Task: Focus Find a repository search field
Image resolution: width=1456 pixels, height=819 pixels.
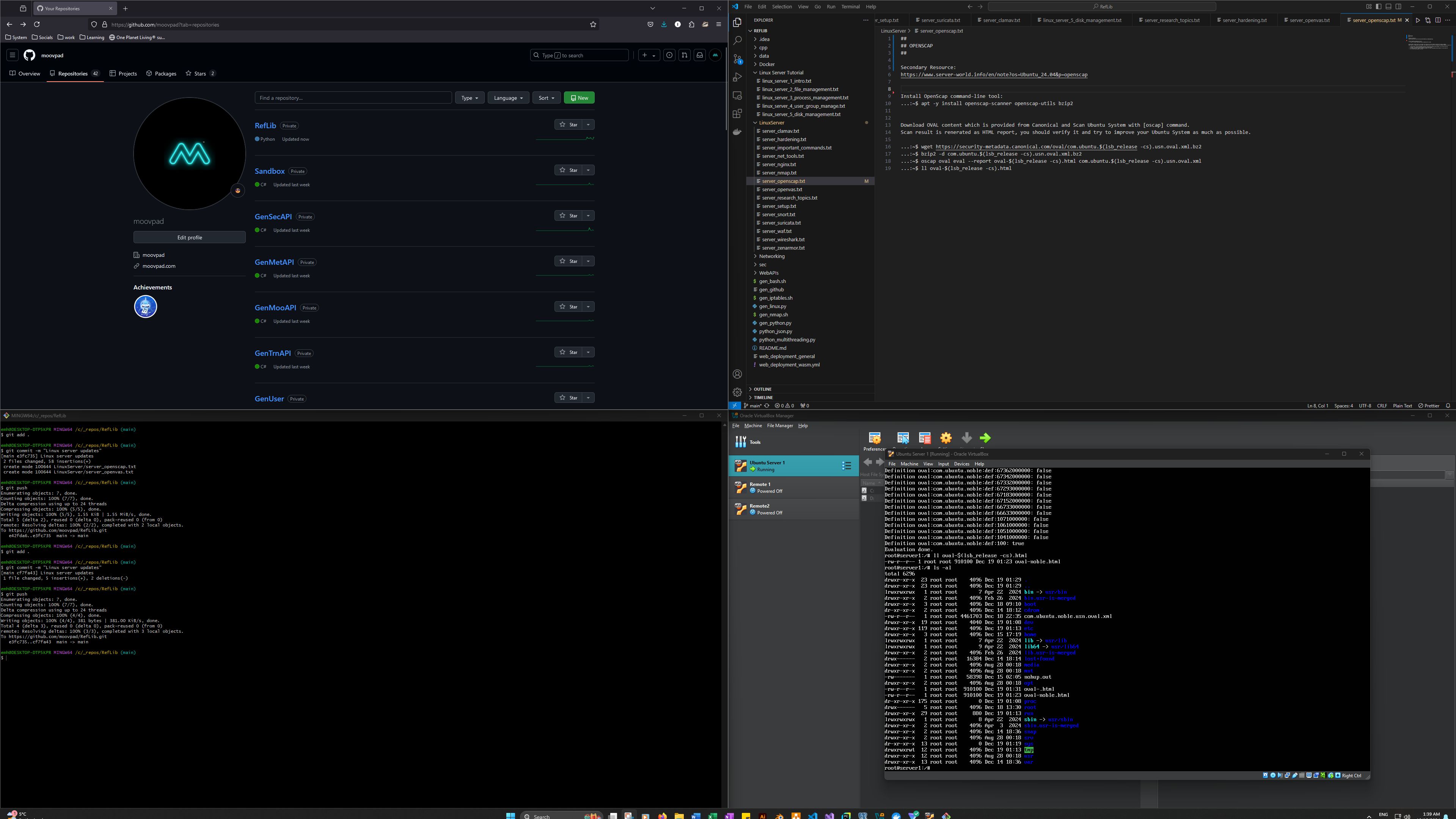Action: pyautogui.click(x=353, y=98)
